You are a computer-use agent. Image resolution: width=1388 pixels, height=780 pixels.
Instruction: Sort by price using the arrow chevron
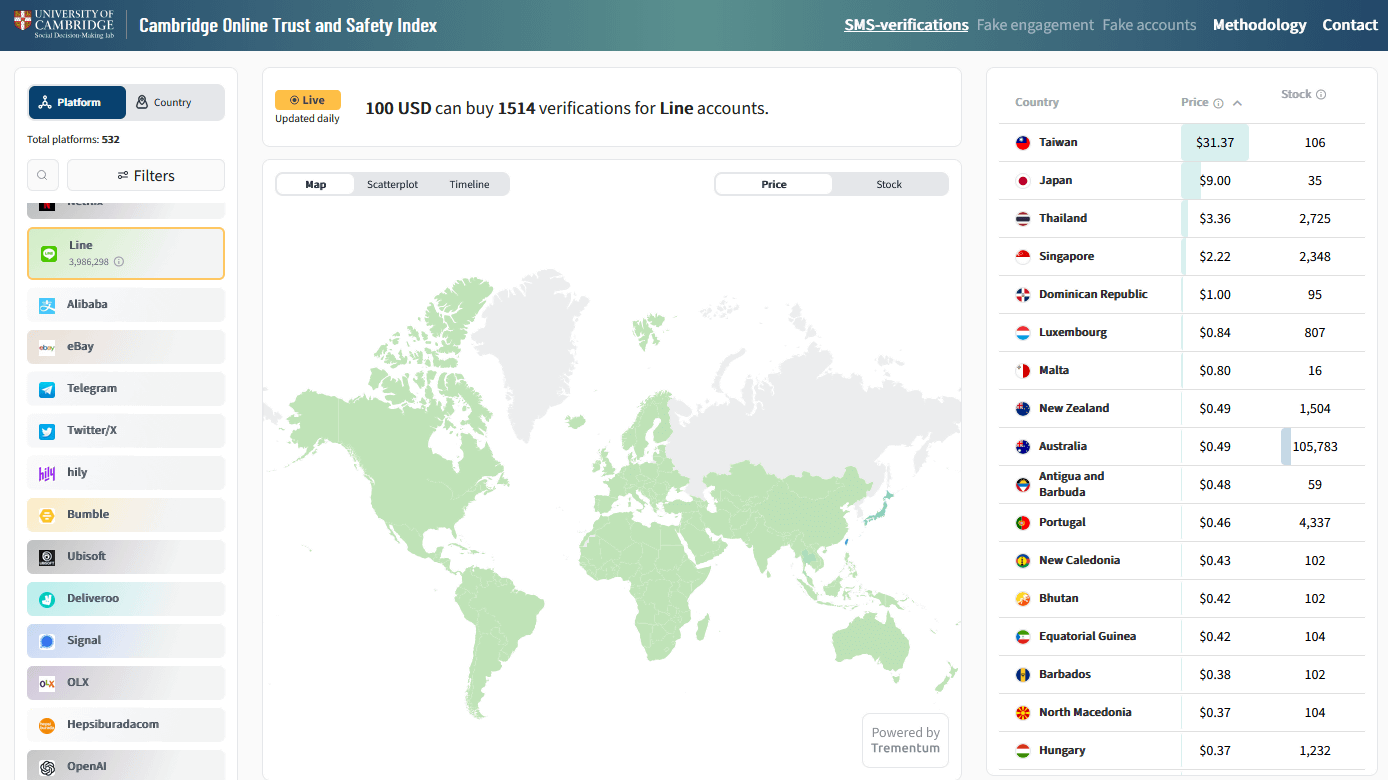(x=1238, y=103)
